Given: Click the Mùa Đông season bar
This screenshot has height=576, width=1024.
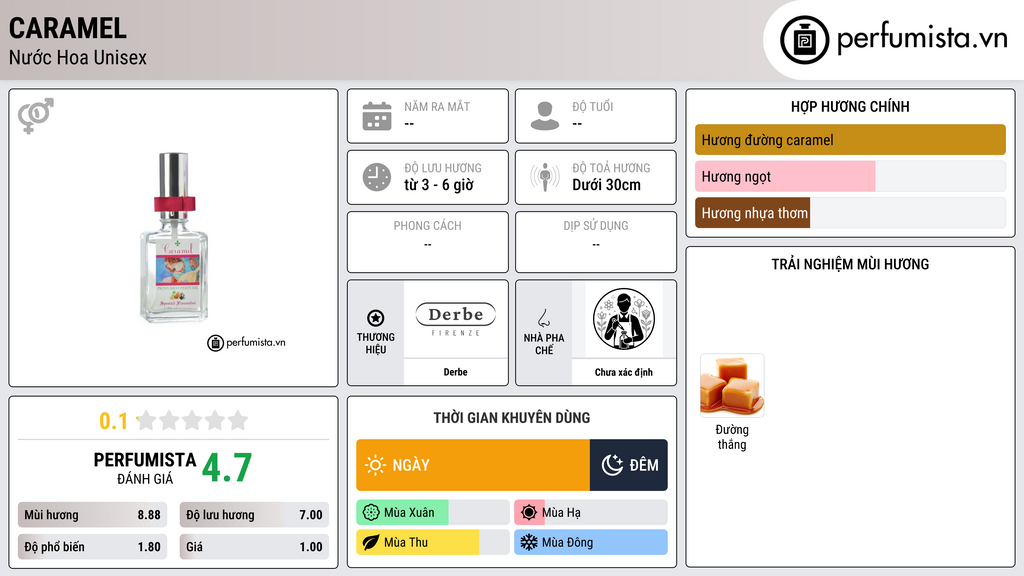Looking at the screenshot, I should coord(591,542).
